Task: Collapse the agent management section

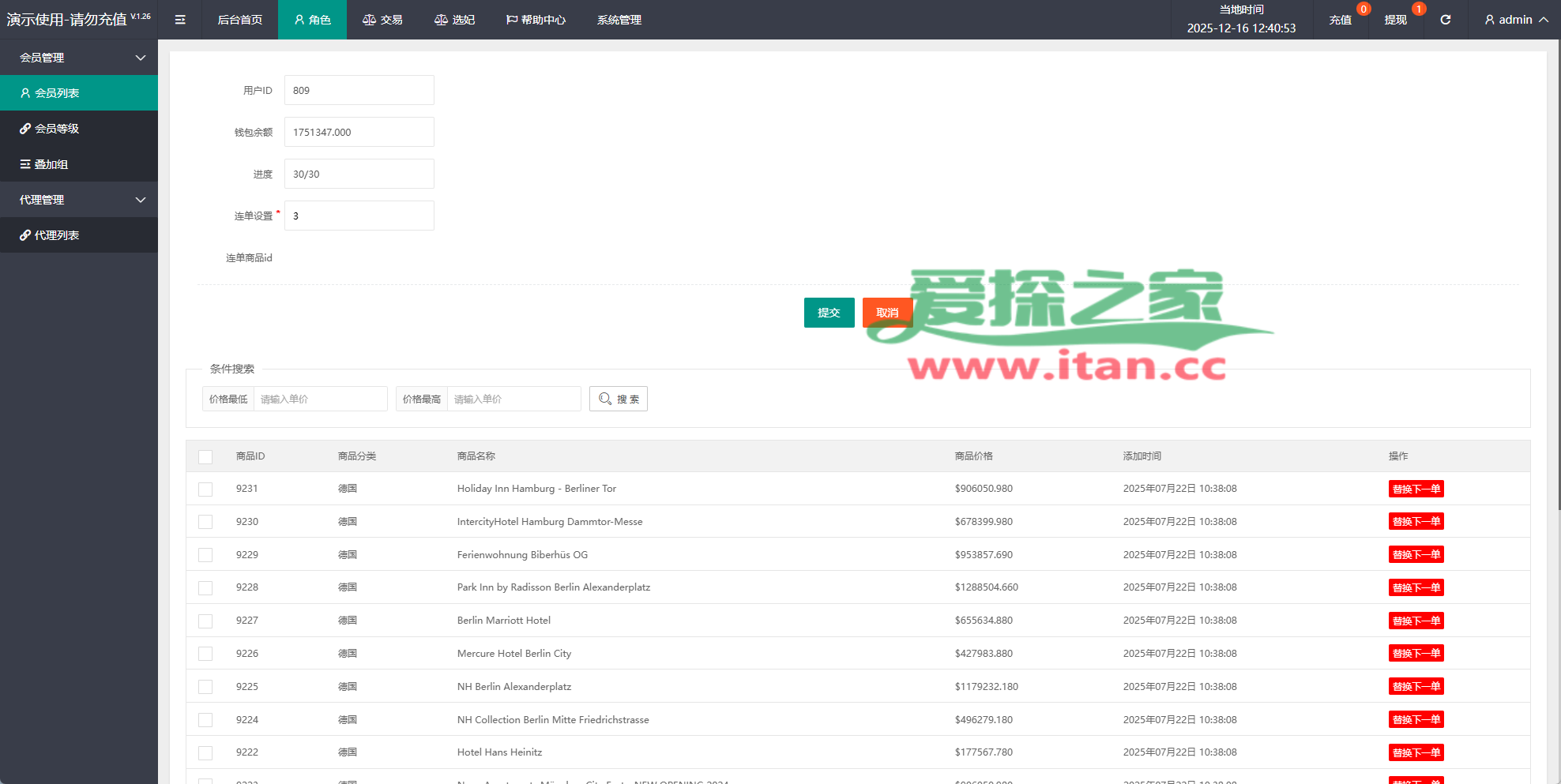Action: (79, 200)
